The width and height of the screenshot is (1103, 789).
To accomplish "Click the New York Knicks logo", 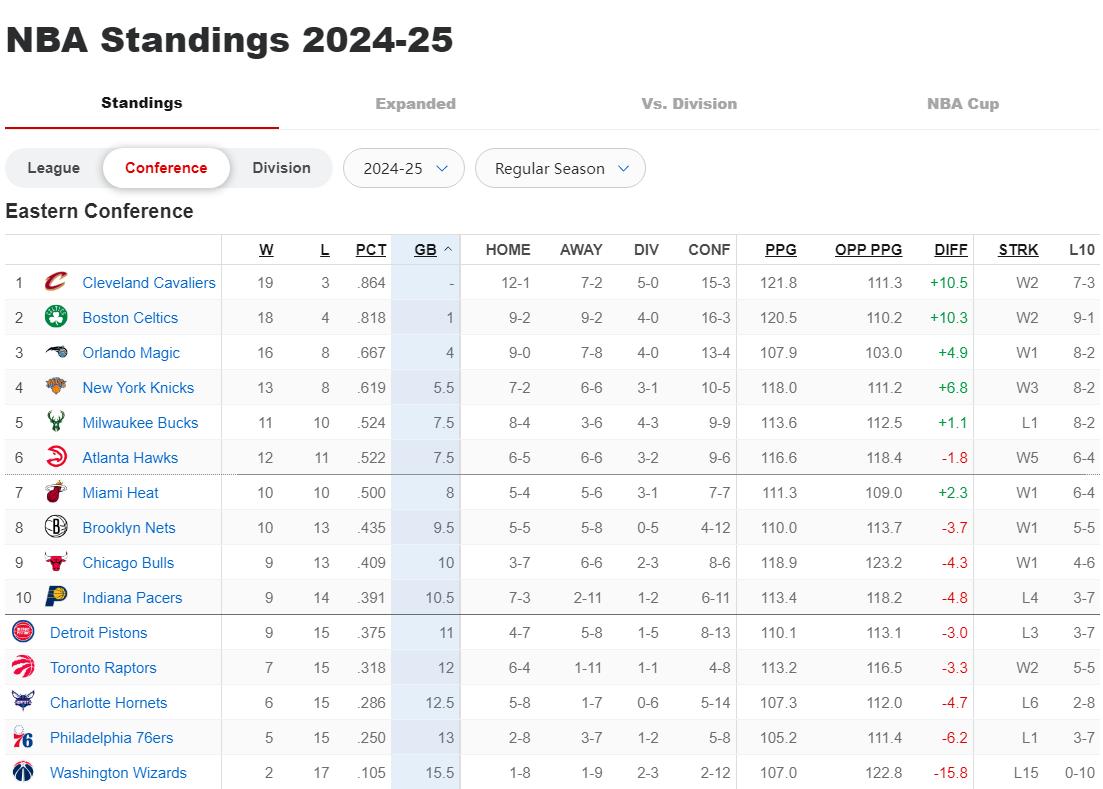I will tap(56, 388).
